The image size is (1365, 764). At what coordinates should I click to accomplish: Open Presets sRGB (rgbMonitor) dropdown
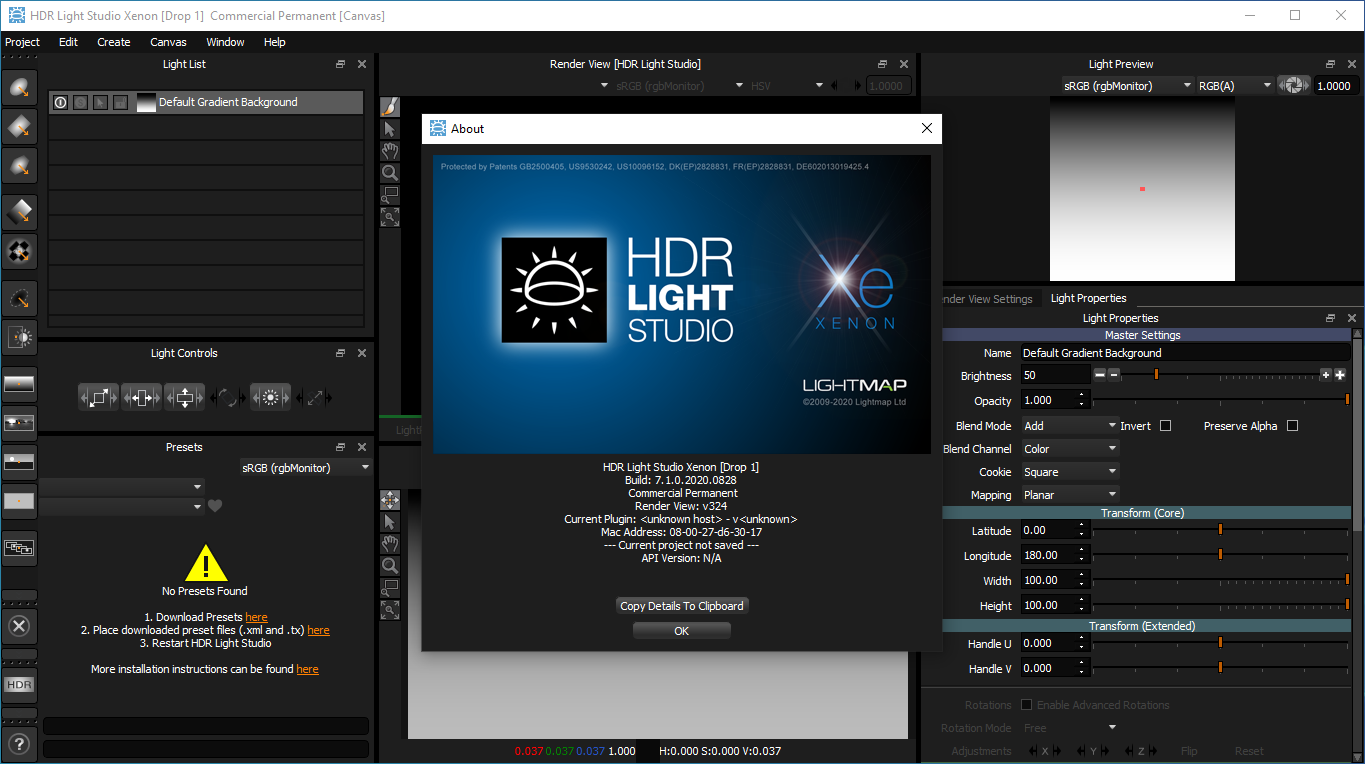pyautogui.click(x=305, y=468)
